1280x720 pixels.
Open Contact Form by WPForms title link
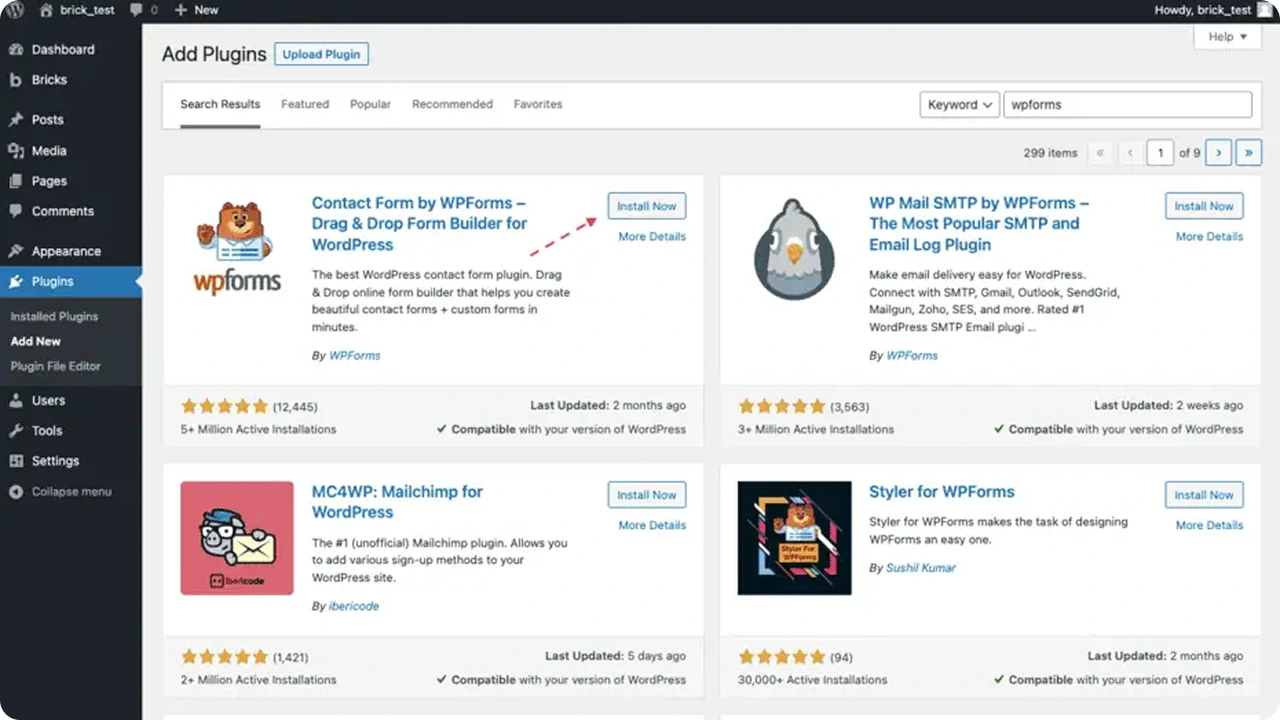click(x=419, y=224)
